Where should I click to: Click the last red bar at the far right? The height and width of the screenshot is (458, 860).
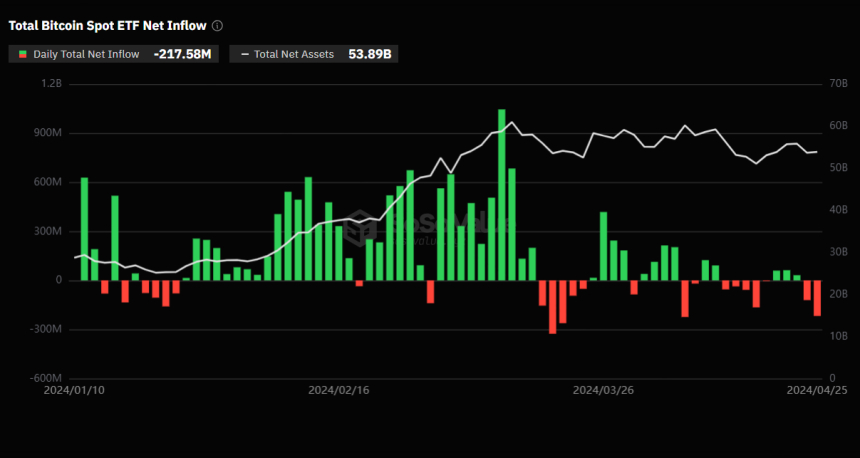pos(817,298)
